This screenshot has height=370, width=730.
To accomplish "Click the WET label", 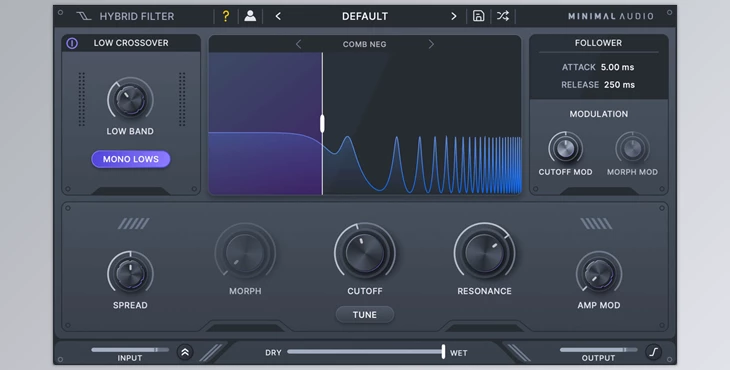I will click(x=459, y=353).
